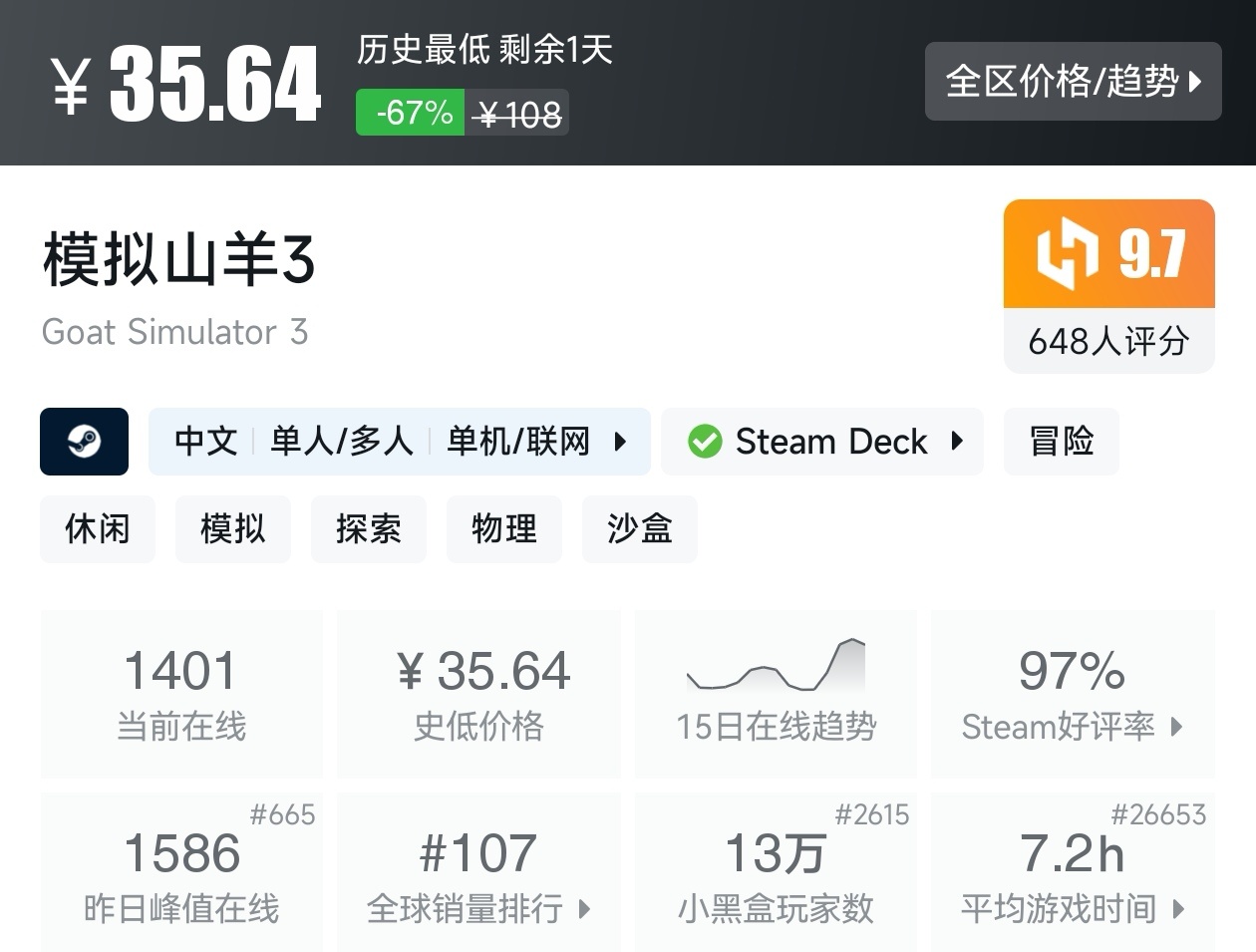
Task: Open Steam好评率 review details arrow
Action: 1176,727
